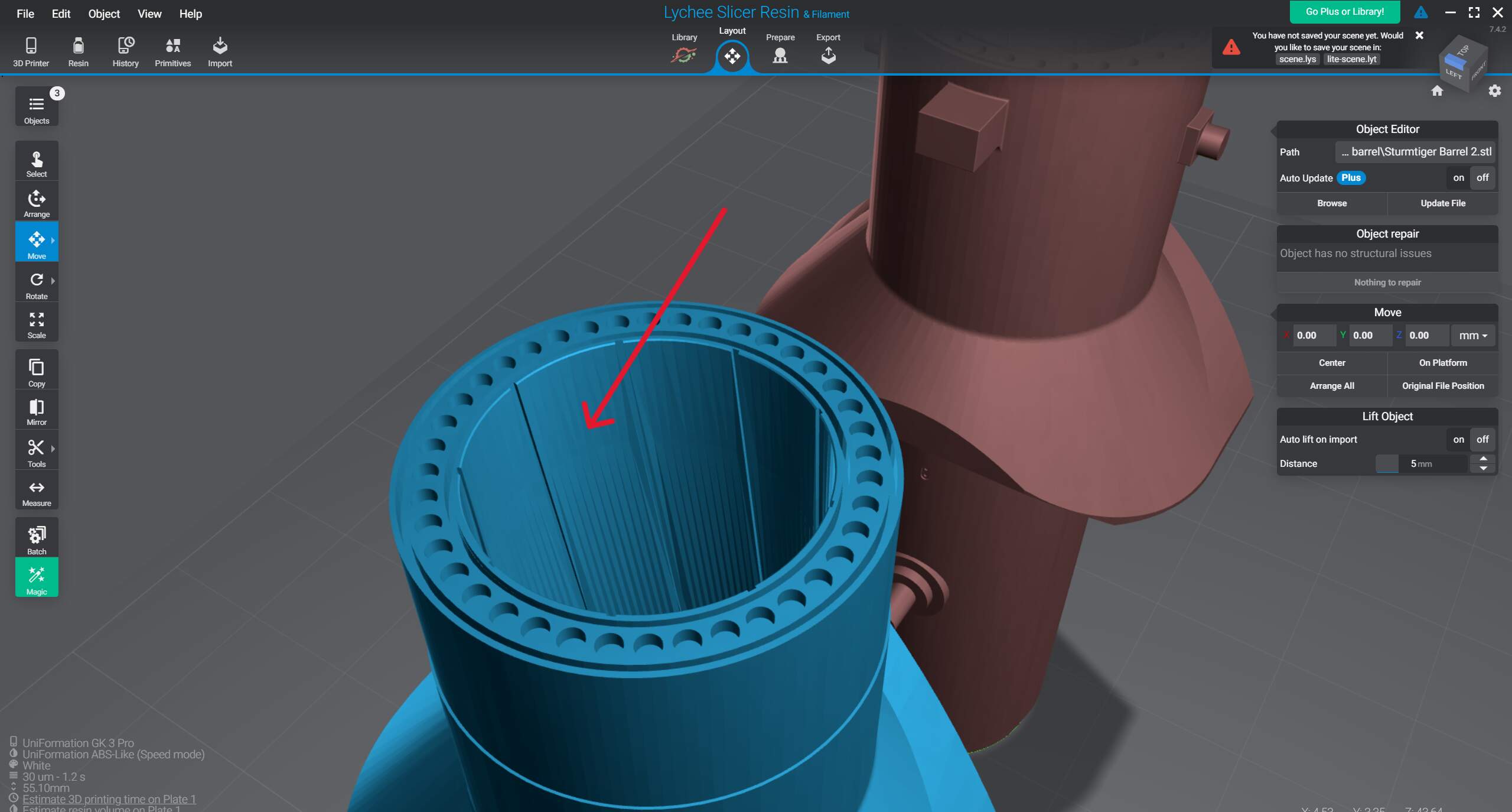
Task: Click Estimate 3D printing time link
Action: coord(109,798)
